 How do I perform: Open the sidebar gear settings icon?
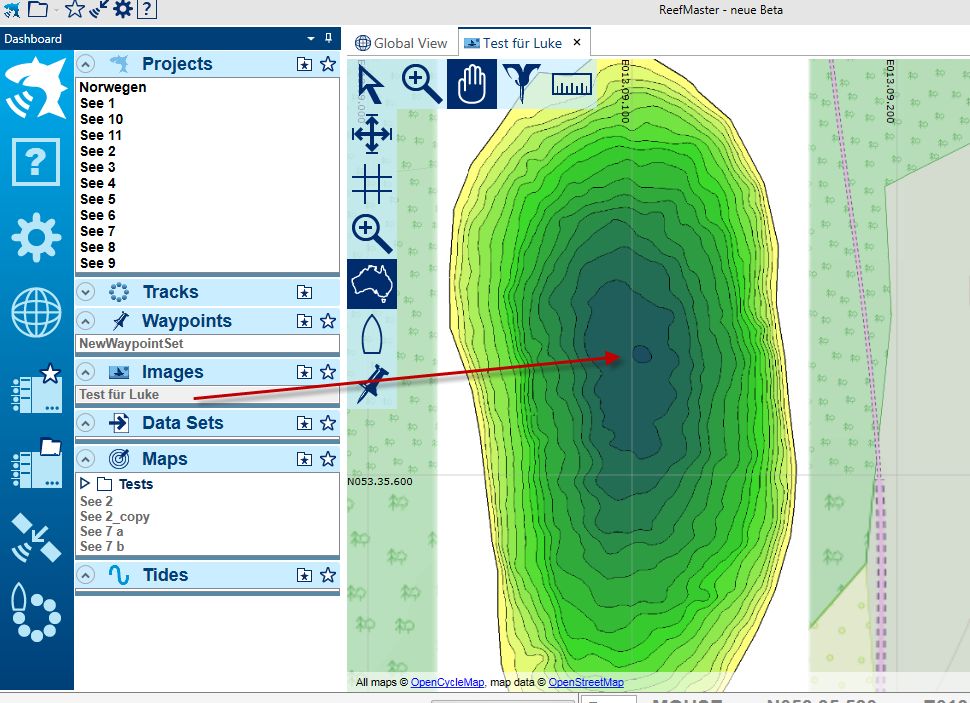pyautogui.click(x=36, y=237)
